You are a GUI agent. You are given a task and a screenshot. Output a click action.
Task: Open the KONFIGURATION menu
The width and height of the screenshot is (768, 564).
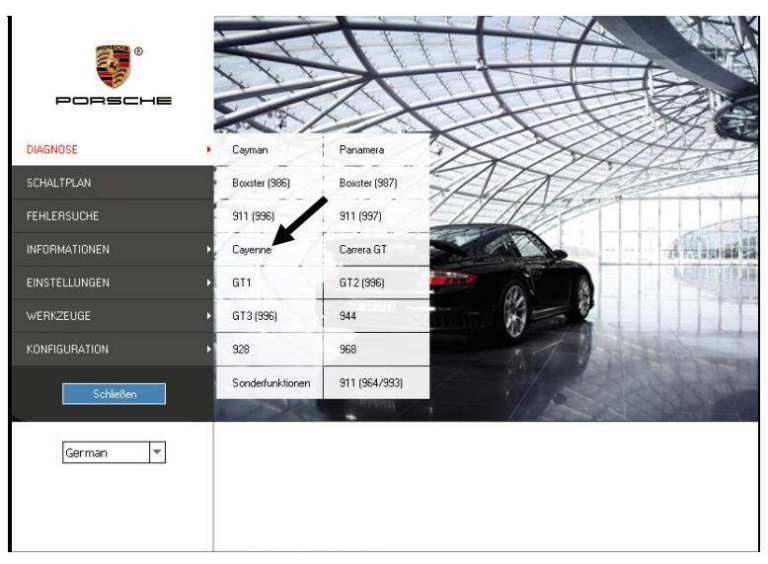point(113,349)
